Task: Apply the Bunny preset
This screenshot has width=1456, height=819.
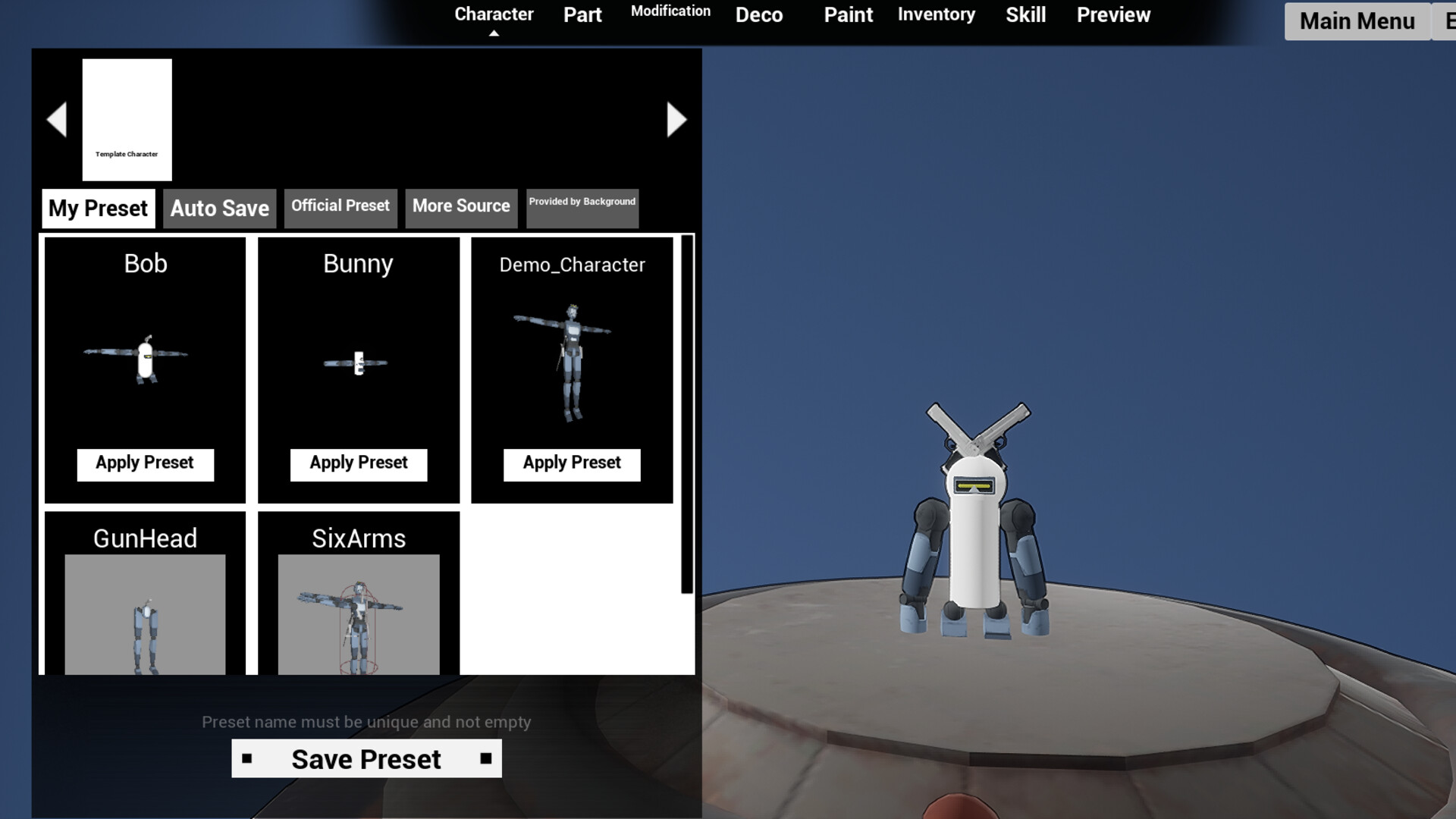Action: pyautogui.click(x=358, y=463)
